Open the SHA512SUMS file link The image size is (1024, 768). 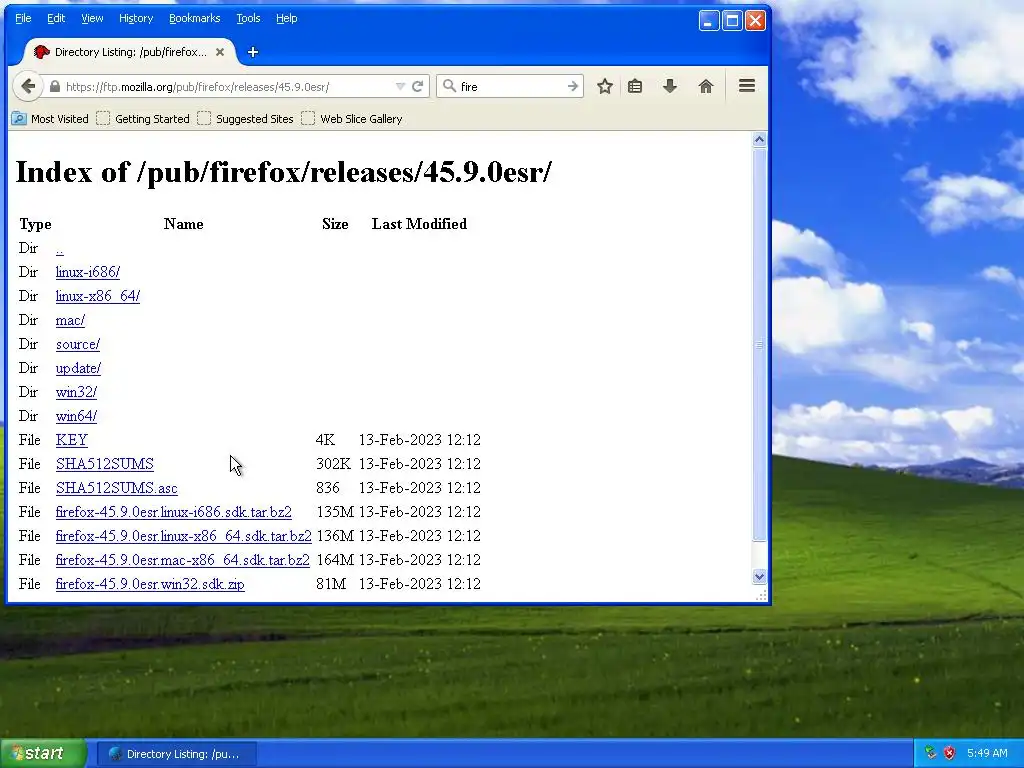(104, 464)
